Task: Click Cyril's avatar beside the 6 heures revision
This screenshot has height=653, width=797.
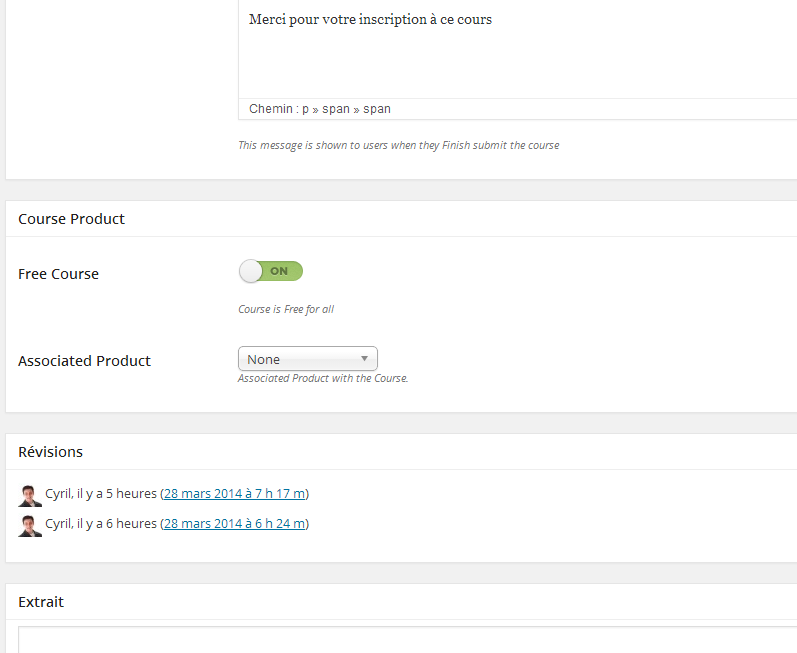Action: click(30, 525)
